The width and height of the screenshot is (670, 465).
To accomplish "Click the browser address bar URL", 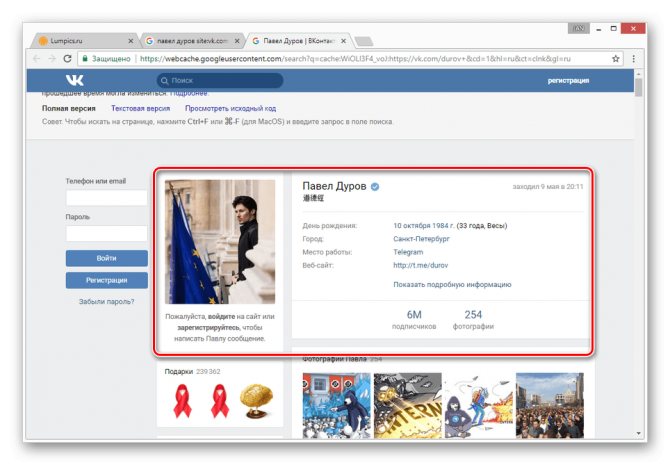I will coord(355,59).
